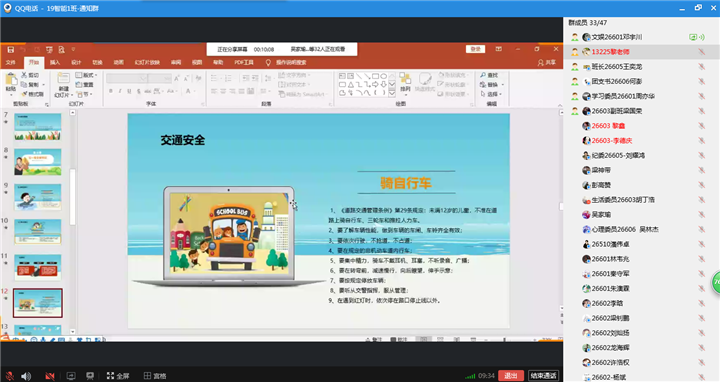Click the red 退出 button
This screenshot has height=382, width=720.
[511, 376]
